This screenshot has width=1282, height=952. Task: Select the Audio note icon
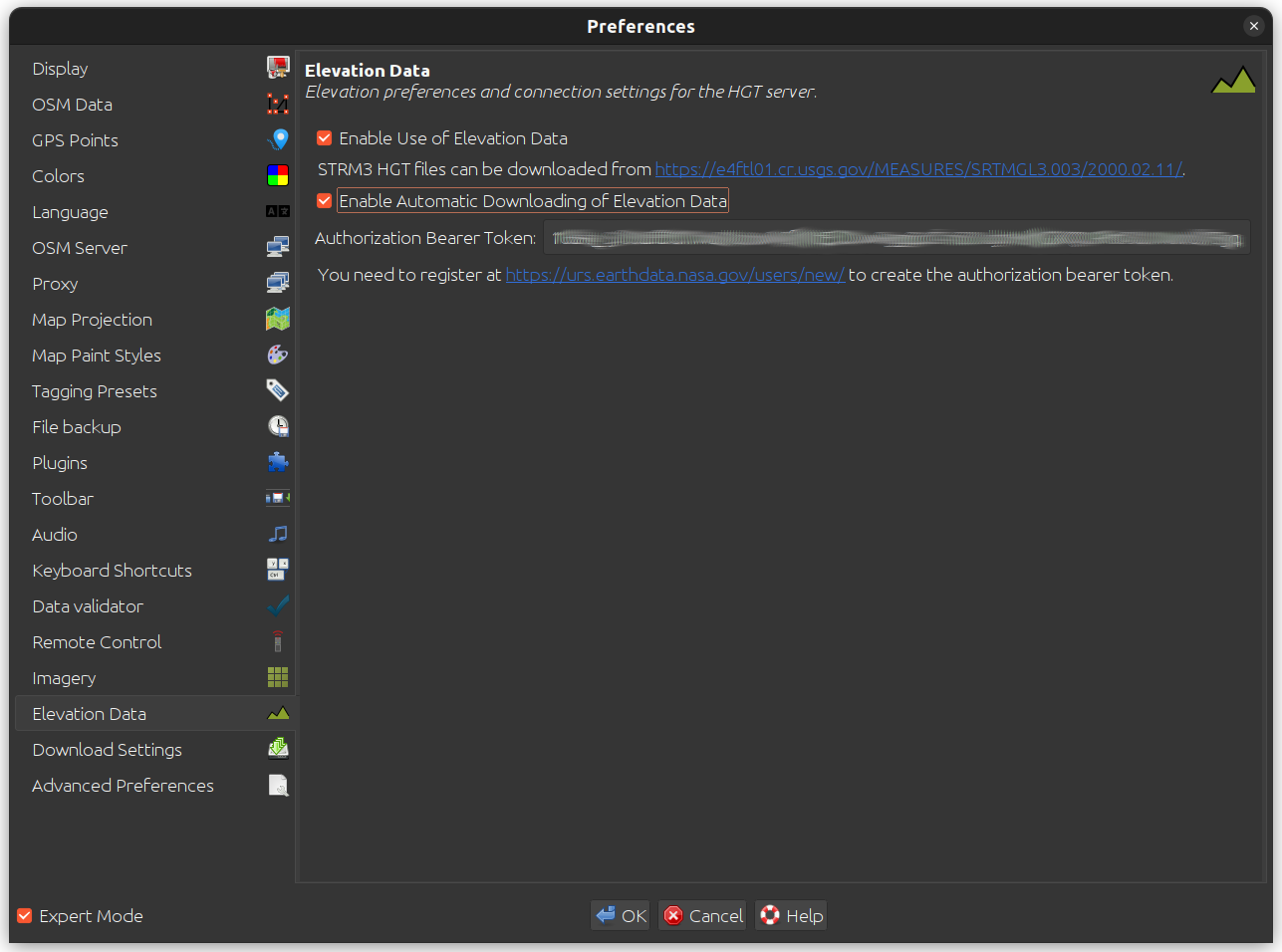pyautogui.click(x=278, y=533)
